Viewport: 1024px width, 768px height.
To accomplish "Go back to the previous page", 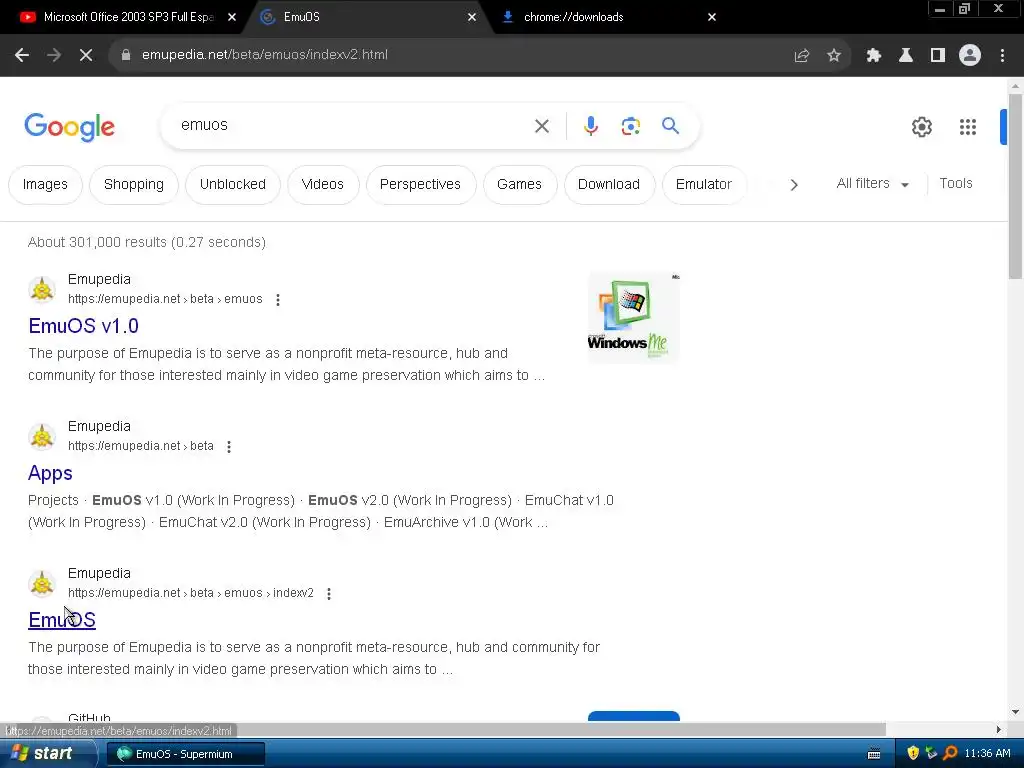I will point(22,55).
